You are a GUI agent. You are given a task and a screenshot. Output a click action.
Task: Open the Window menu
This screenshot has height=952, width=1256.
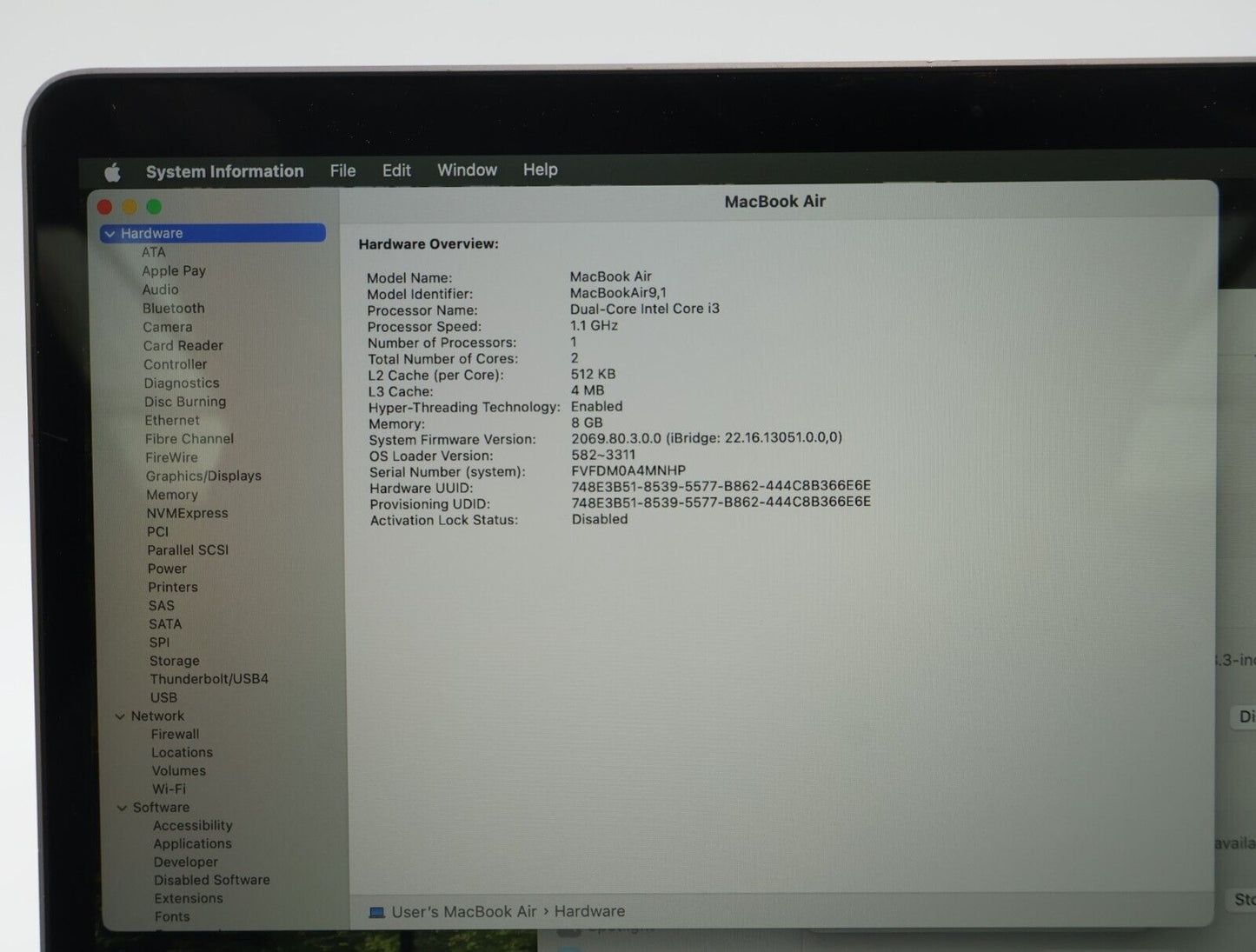[x=467, y=170]
